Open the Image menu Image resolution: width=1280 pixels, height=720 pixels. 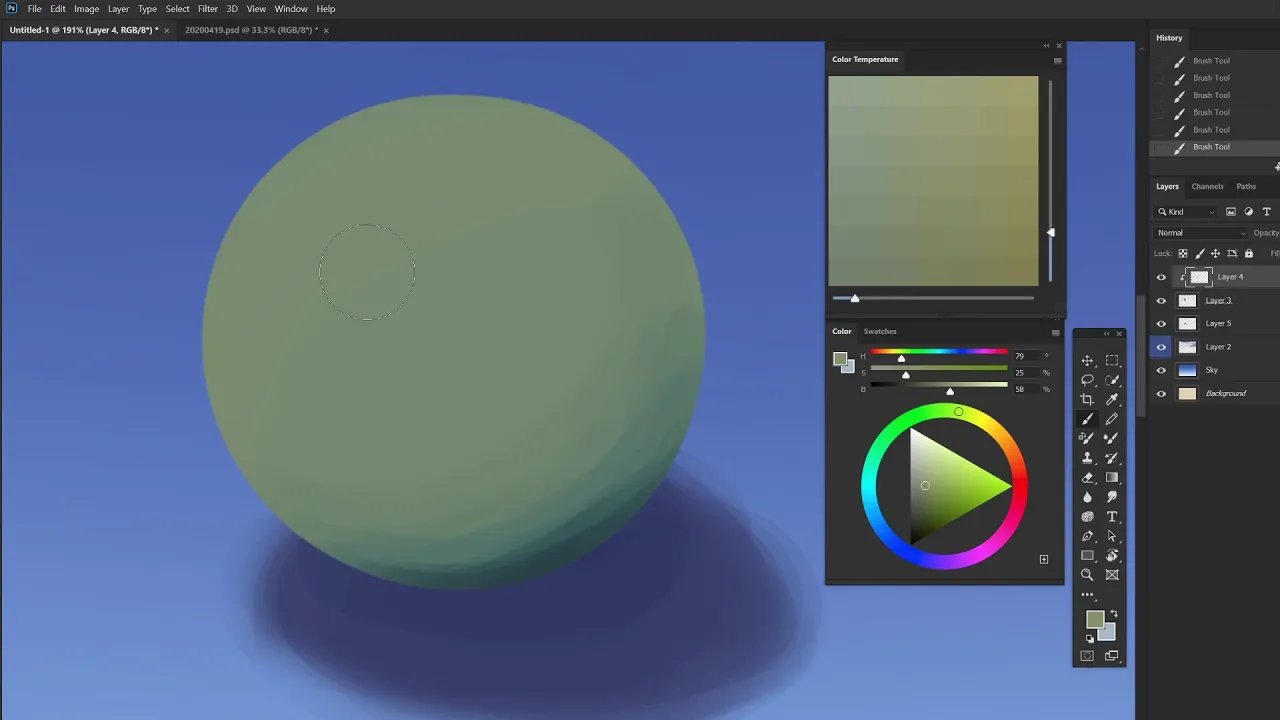[x=86, y=9]
